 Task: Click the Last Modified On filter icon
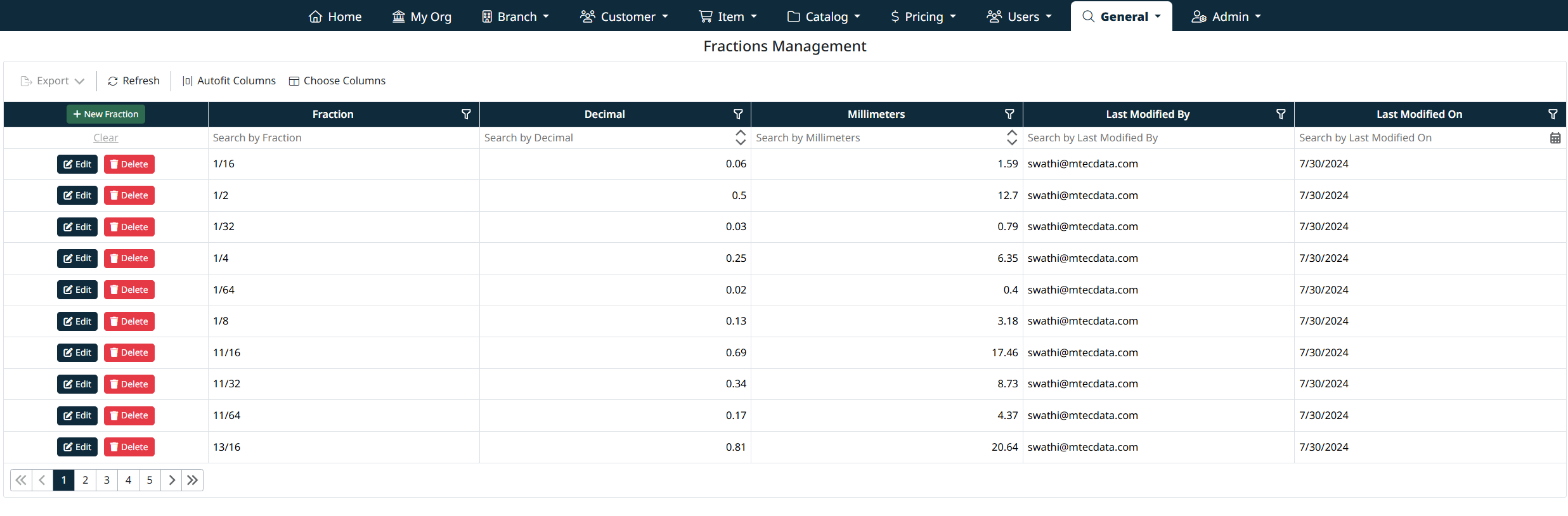tap(1553, 114)
